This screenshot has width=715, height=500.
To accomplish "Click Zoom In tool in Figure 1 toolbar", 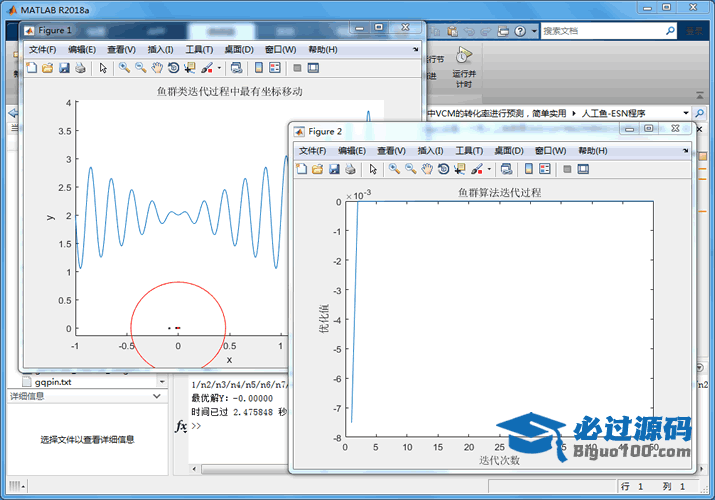I will click(124, 68).
